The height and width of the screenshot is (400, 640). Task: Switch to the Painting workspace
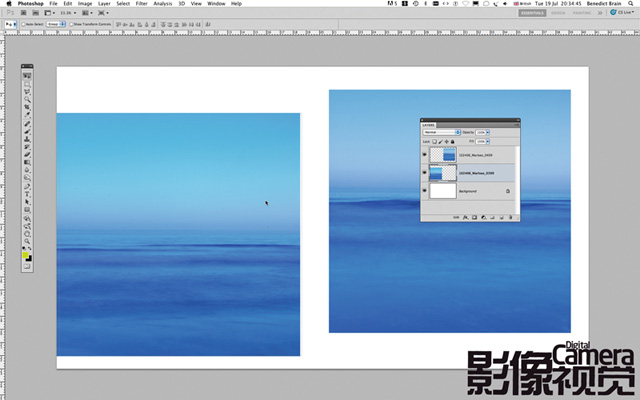582,13
